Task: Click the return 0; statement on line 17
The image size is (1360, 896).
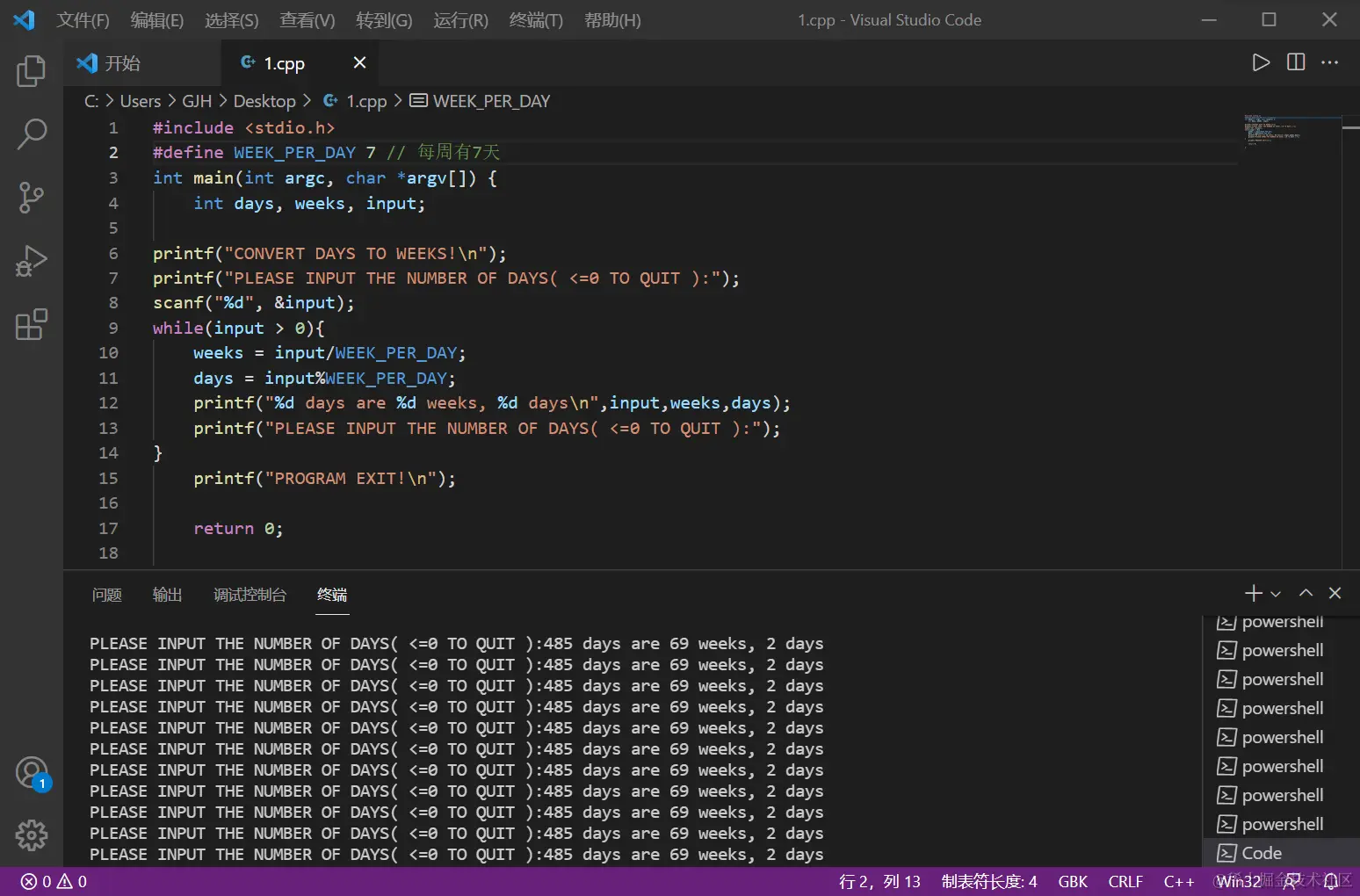Action: point(238,529)
